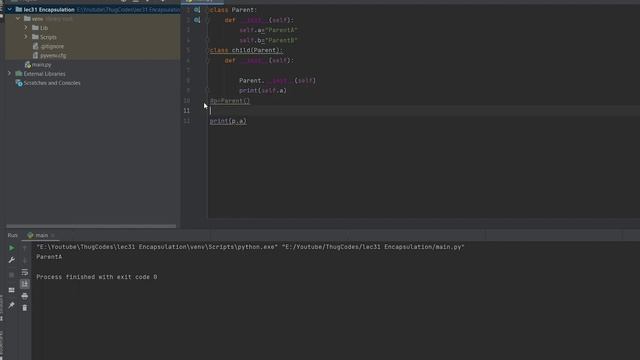Print the console output with printer icon
Screen dimensions: 640x360
pyautogui.click(x=24, y=296)
